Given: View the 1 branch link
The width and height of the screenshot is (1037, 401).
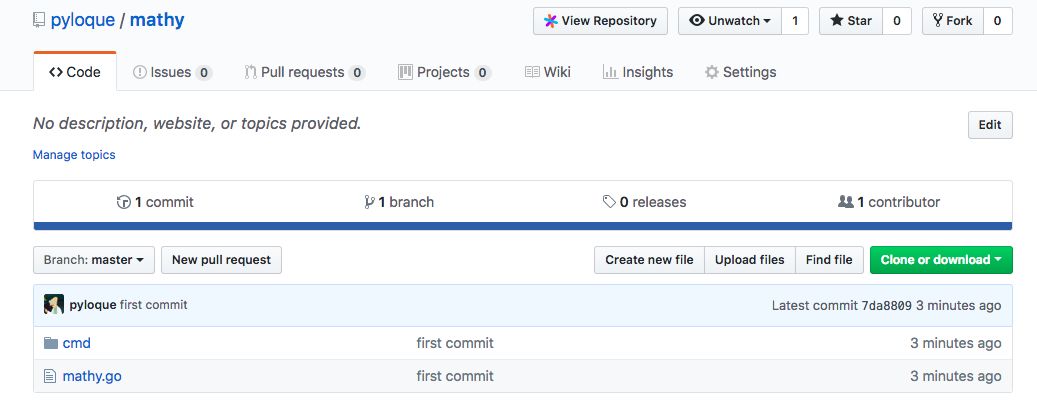Looking at the screenshot, I should coord(399,202).
